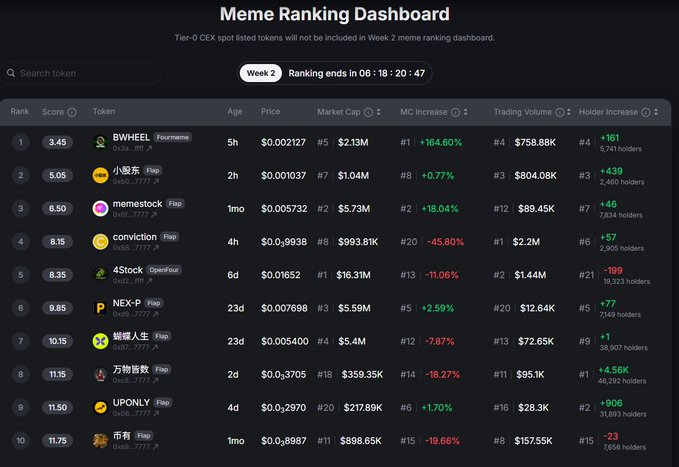Click the -199 holder change value
Screen dimensions: 679x467
[613, 271]
